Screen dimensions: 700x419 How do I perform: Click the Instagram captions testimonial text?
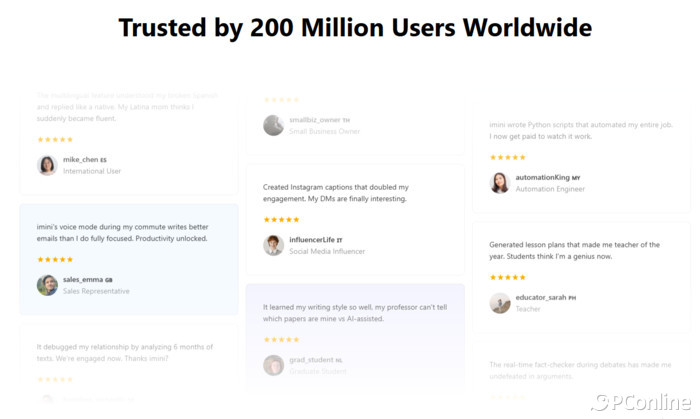coord(335,193)
